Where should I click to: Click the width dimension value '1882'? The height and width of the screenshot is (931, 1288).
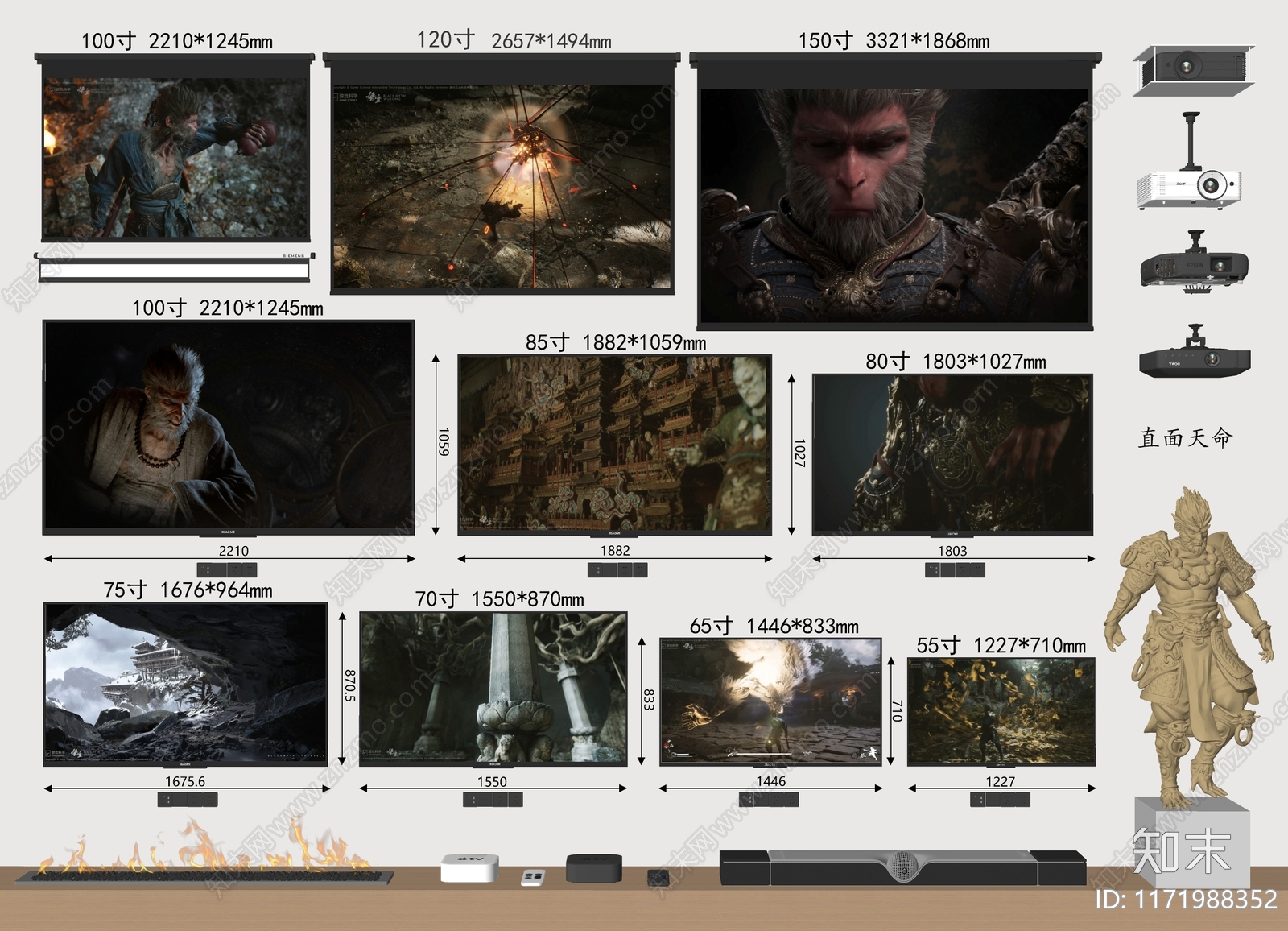[x=615, y=551]
